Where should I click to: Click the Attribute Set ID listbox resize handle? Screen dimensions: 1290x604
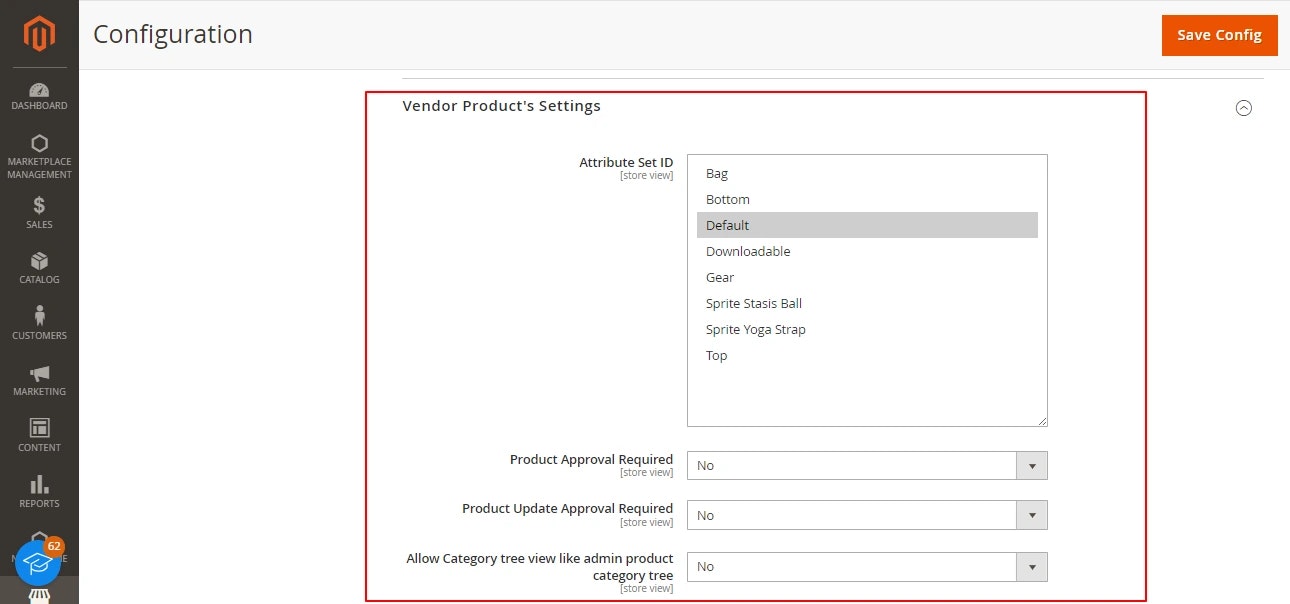(x=1042, y=421)
